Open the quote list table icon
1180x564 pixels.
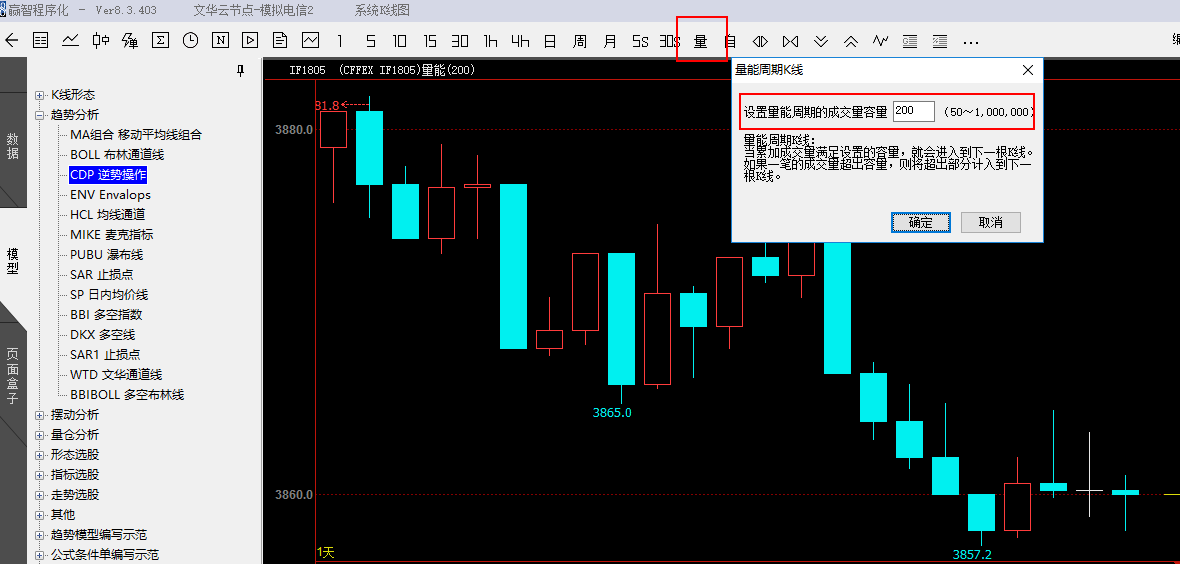pos(41,41)
